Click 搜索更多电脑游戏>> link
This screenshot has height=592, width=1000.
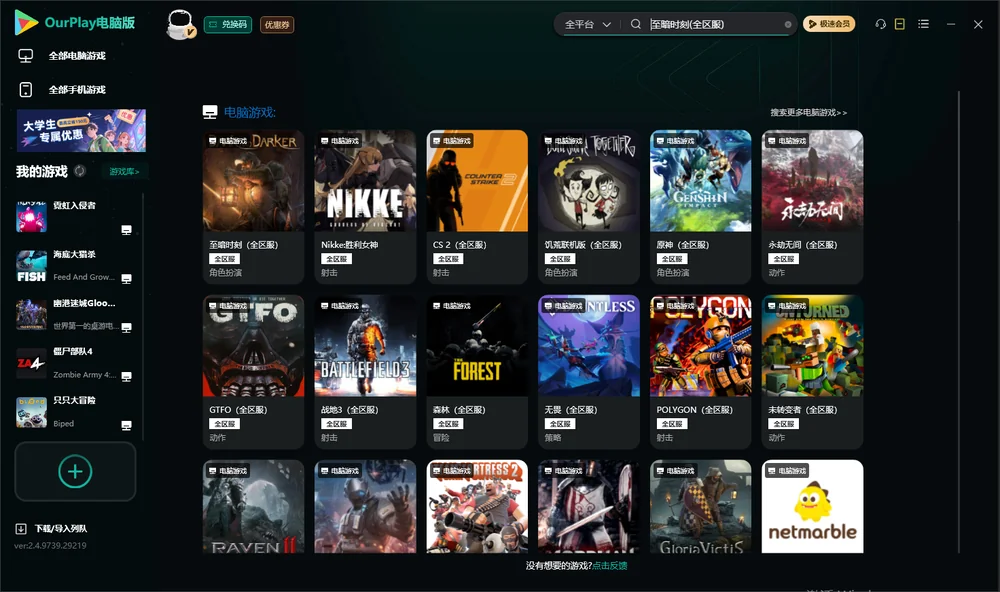pos(808,112)
